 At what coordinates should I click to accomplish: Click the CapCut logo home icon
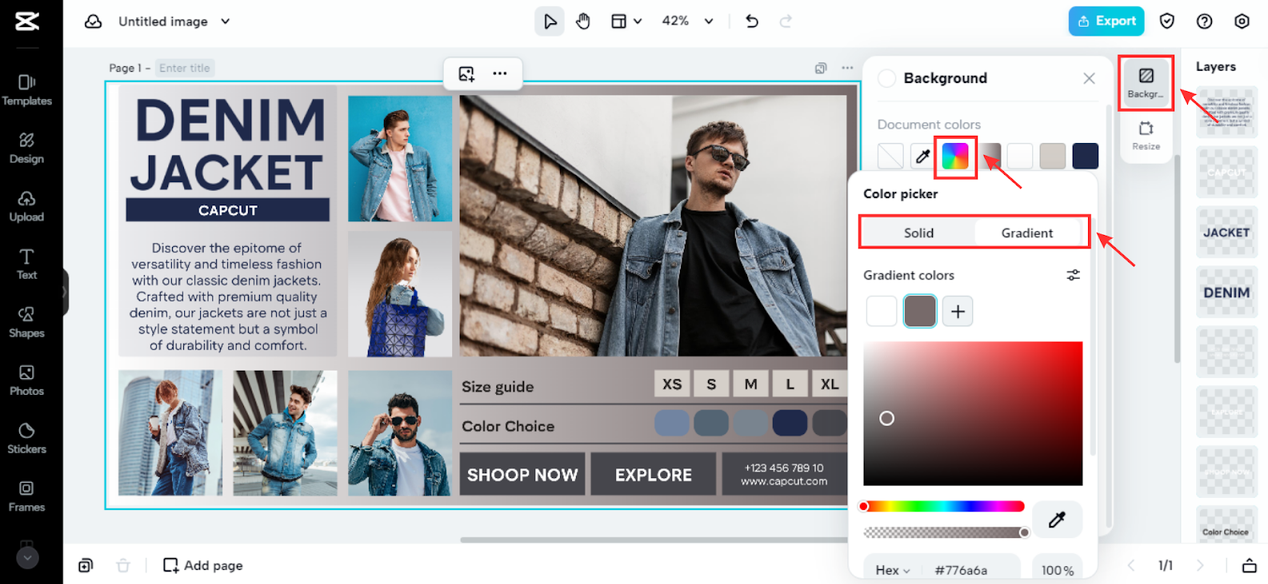[x=27, y=21]
